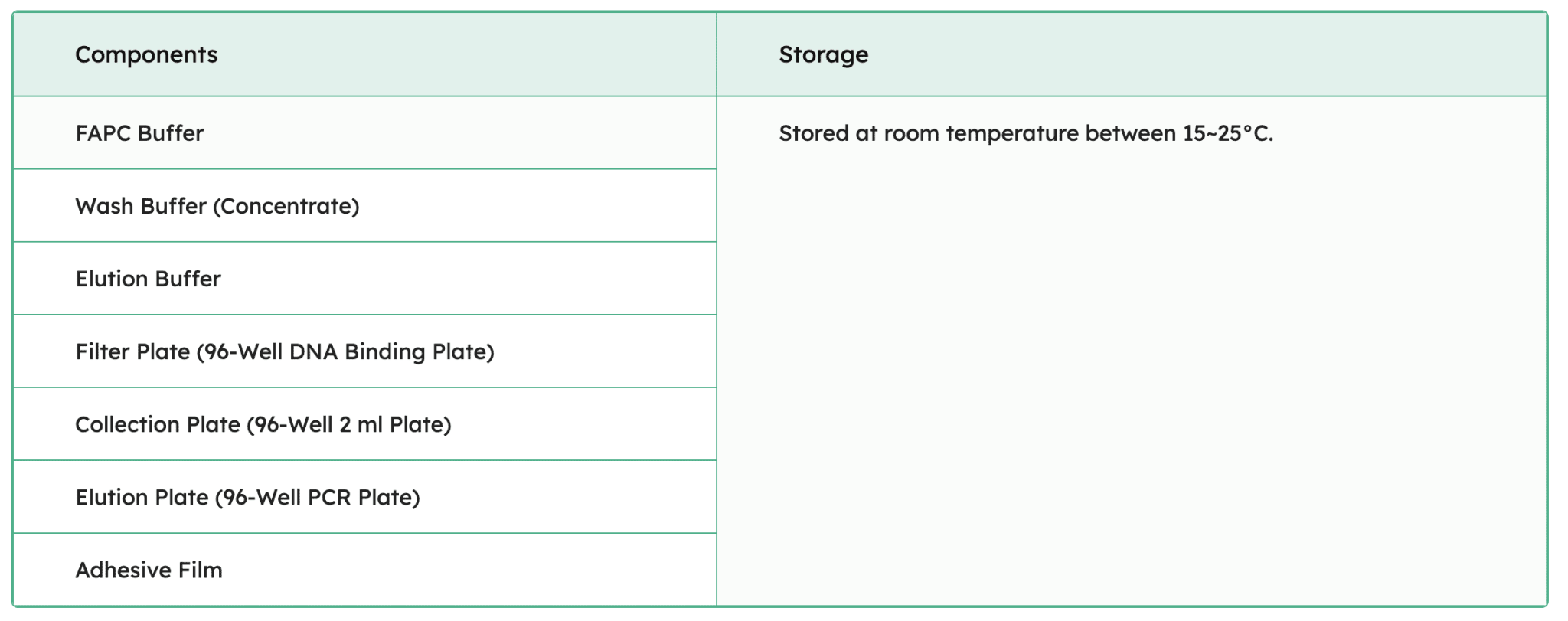1568x621 pixels.
Task: Click the Wash Buffer text
Action: [141, 206]
